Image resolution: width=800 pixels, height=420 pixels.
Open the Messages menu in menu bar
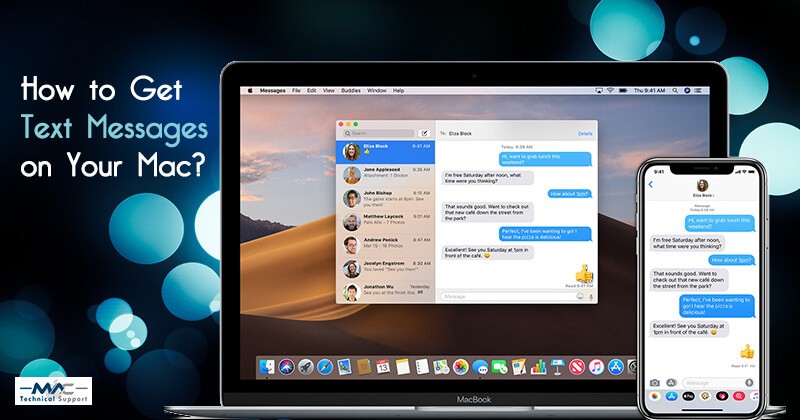tap(272, 90)
